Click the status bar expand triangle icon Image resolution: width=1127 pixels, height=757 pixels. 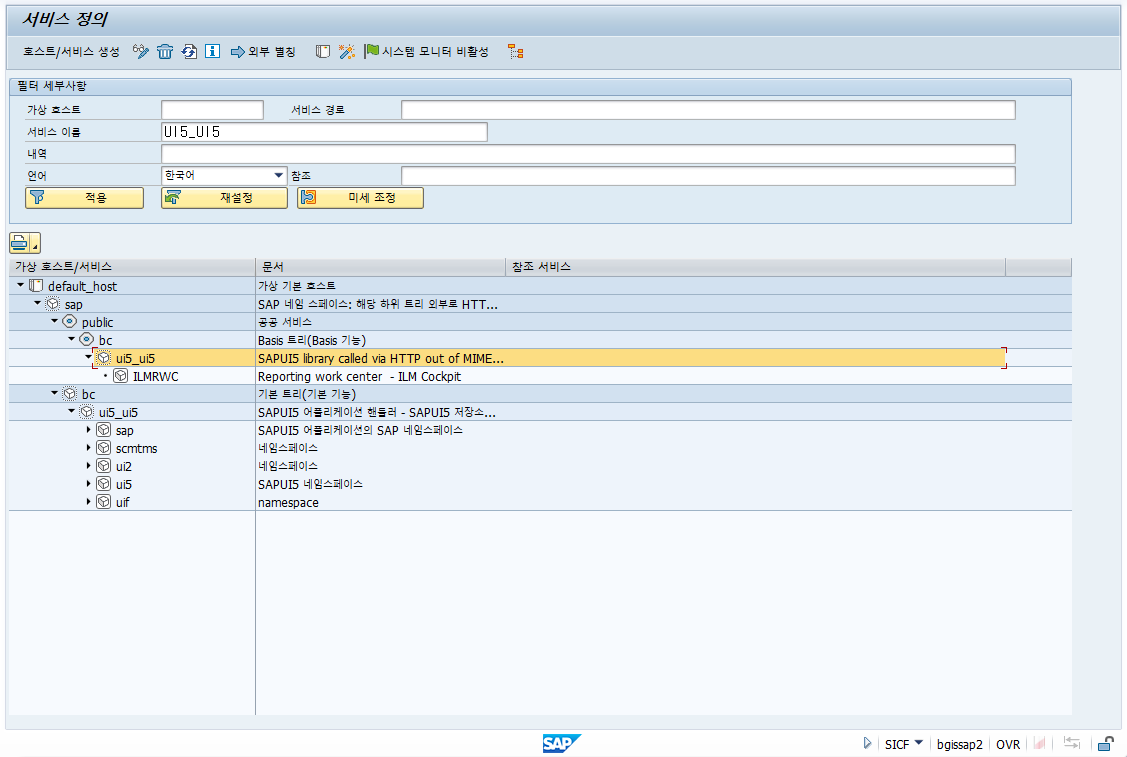[x=867, y=743]
